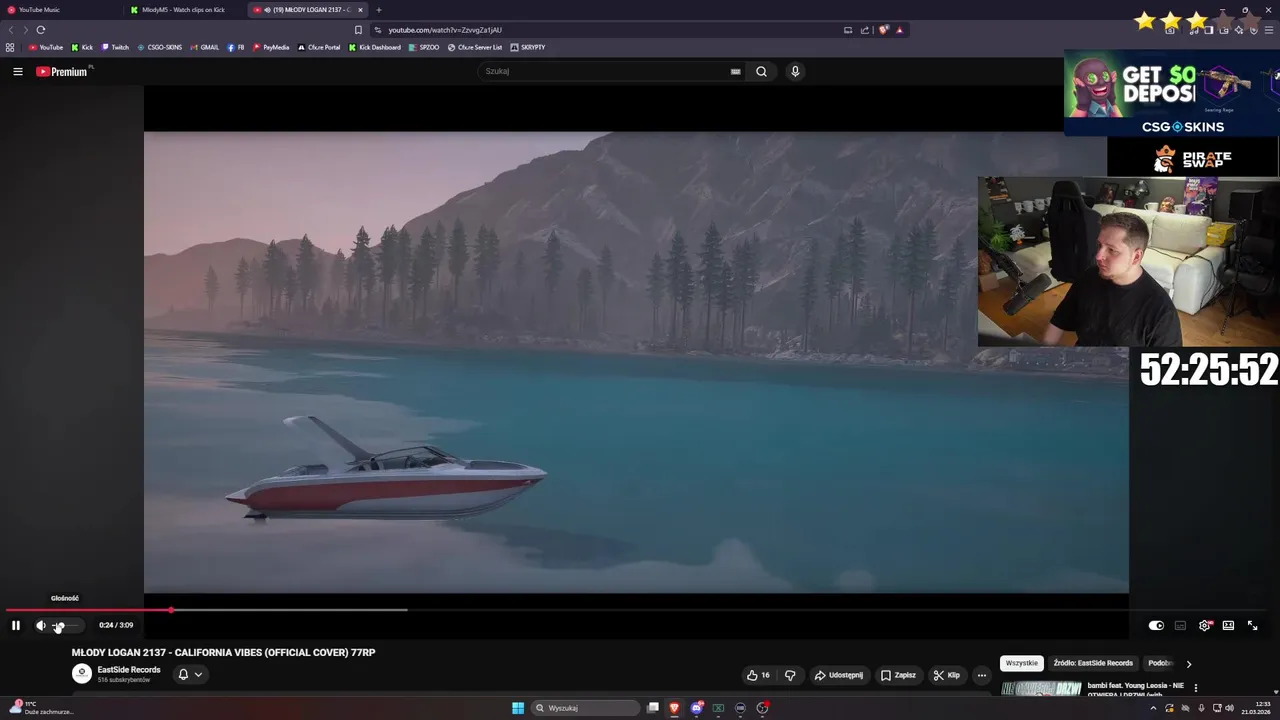Open the YouTube hamburger guide menu
The image size is (1280, 720).
pos(17,71)
